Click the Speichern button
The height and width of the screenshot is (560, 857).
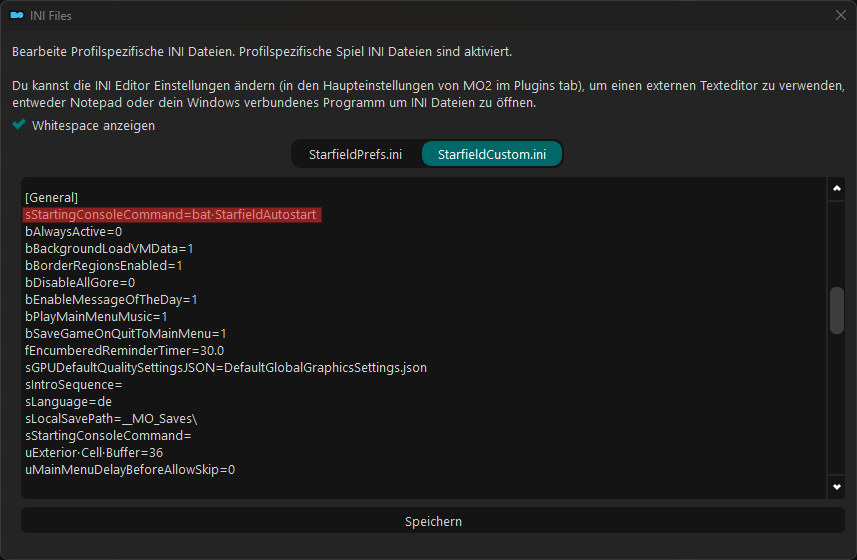(433, 521)
